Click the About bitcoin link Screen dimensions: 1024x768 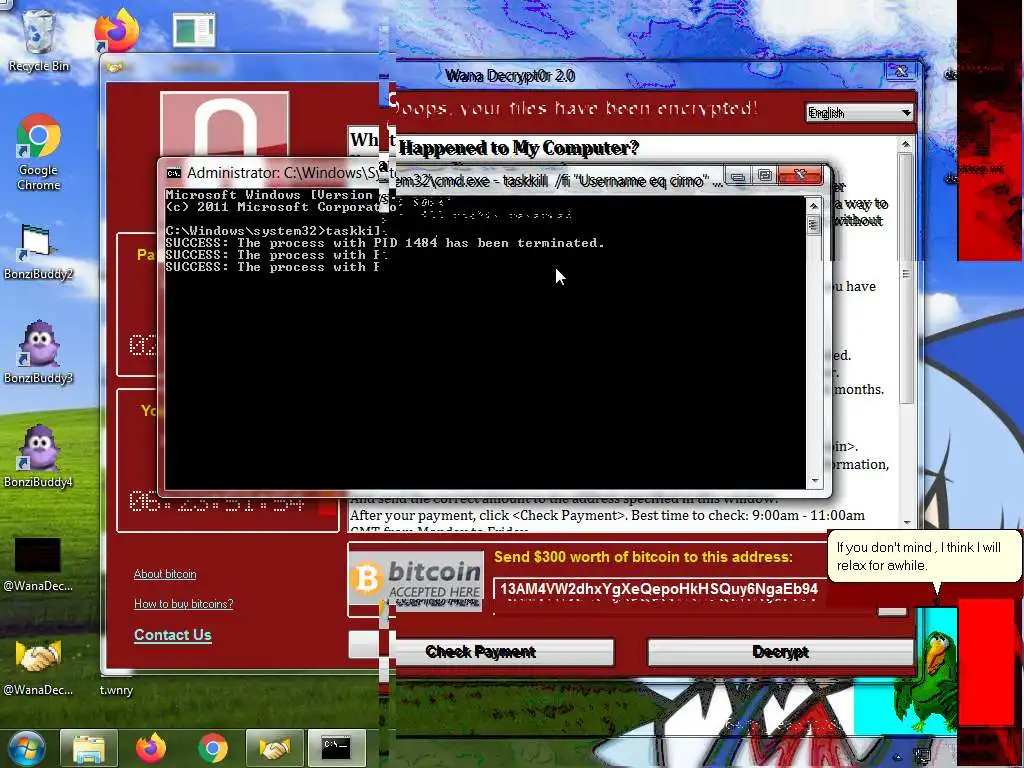[165, 574]
